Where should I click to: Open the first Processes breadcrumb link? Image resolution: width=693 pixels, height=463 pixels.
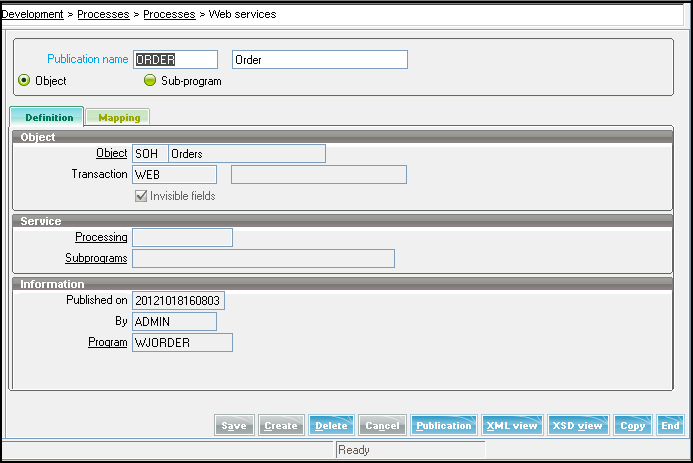pos(103,14)
